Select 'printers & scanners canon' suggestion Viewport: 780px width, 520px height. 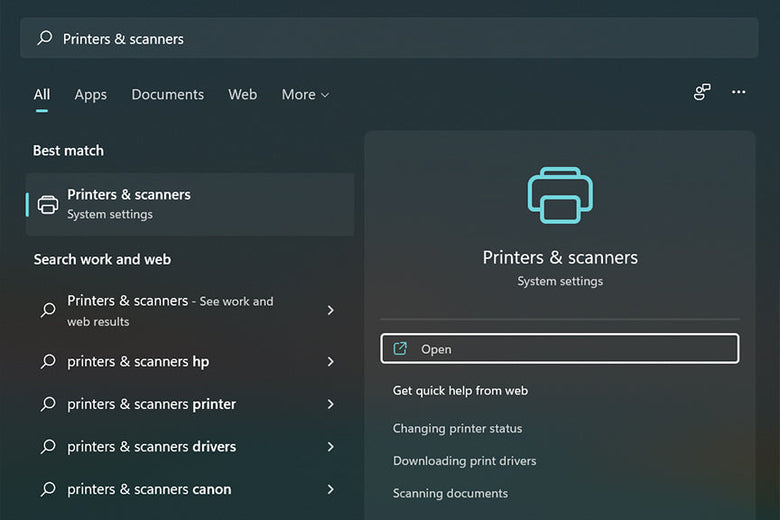point(189,489)
